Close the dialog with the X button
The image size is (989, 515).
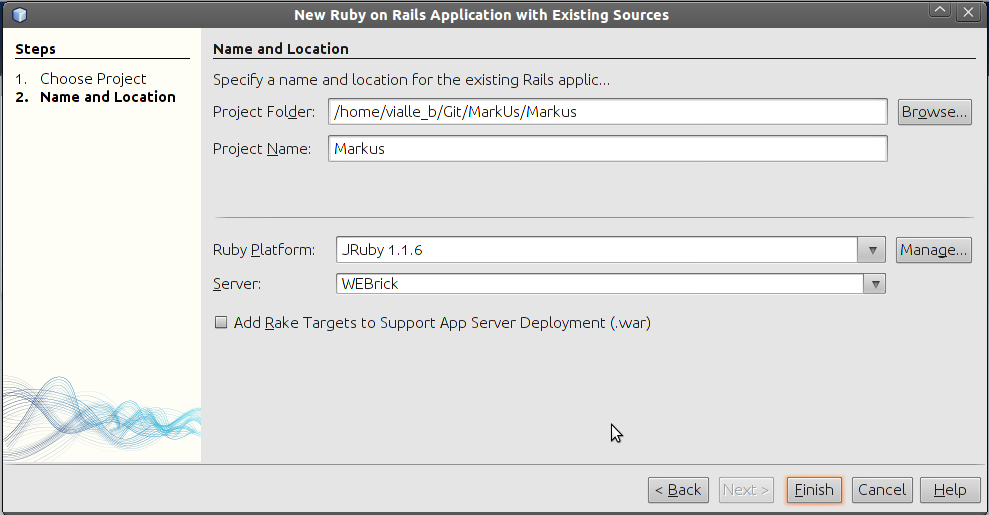tap(967, 11)
